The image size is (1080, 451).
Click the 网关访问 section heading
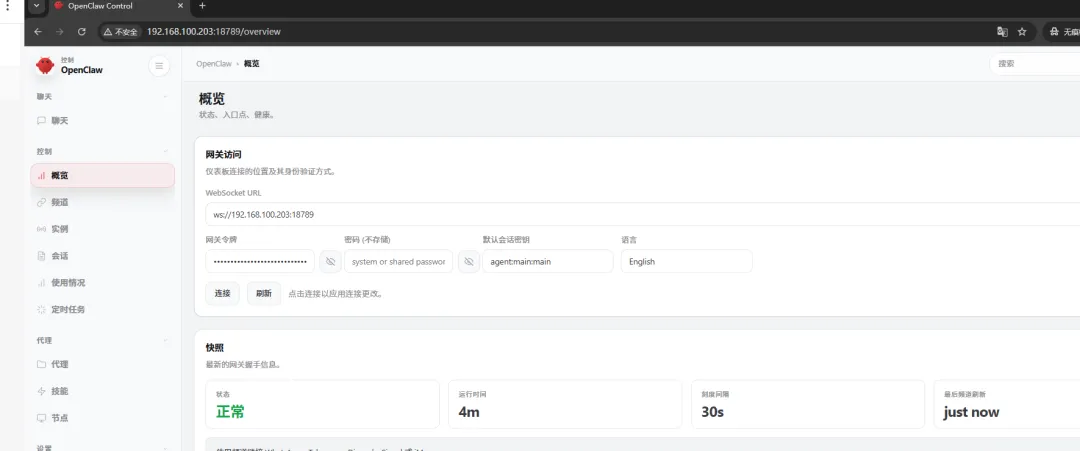pos(223,155)
